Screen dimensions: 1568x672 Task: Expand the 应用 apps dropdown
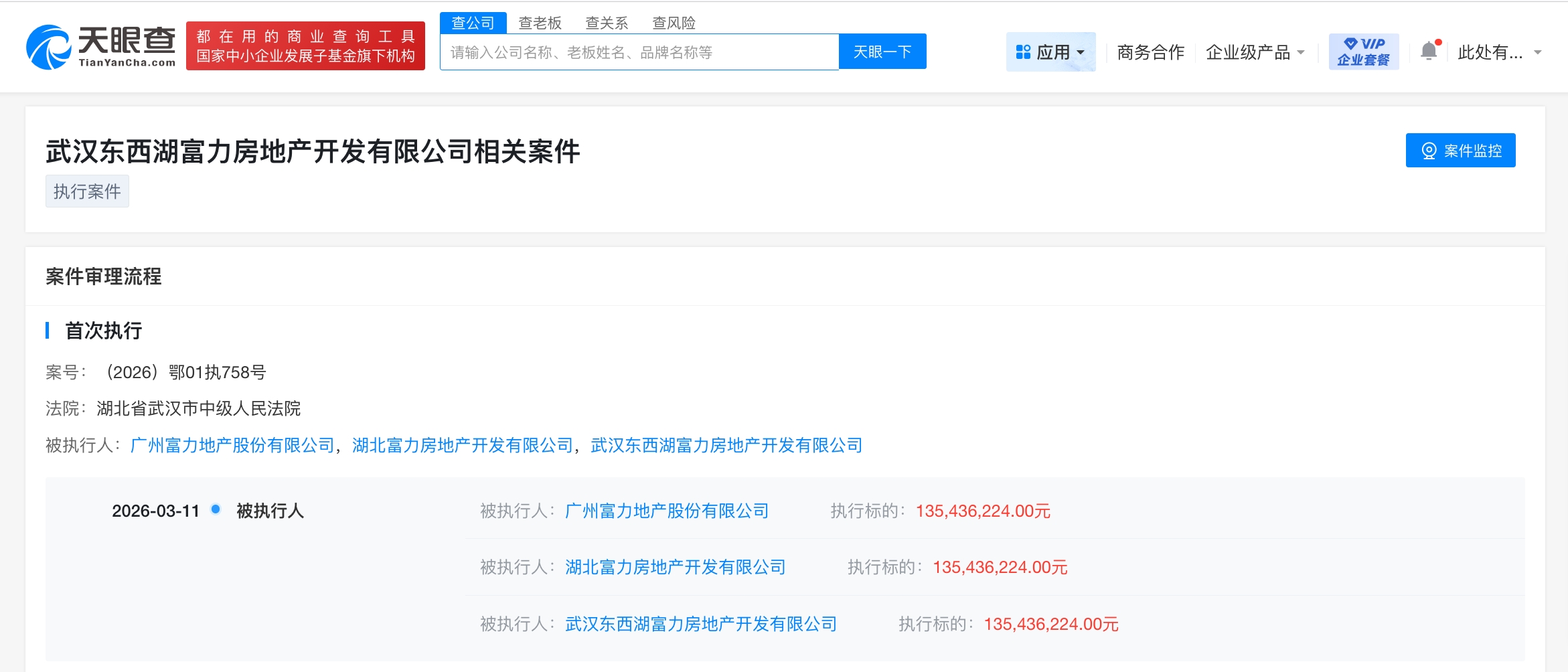click(1050, 52)
